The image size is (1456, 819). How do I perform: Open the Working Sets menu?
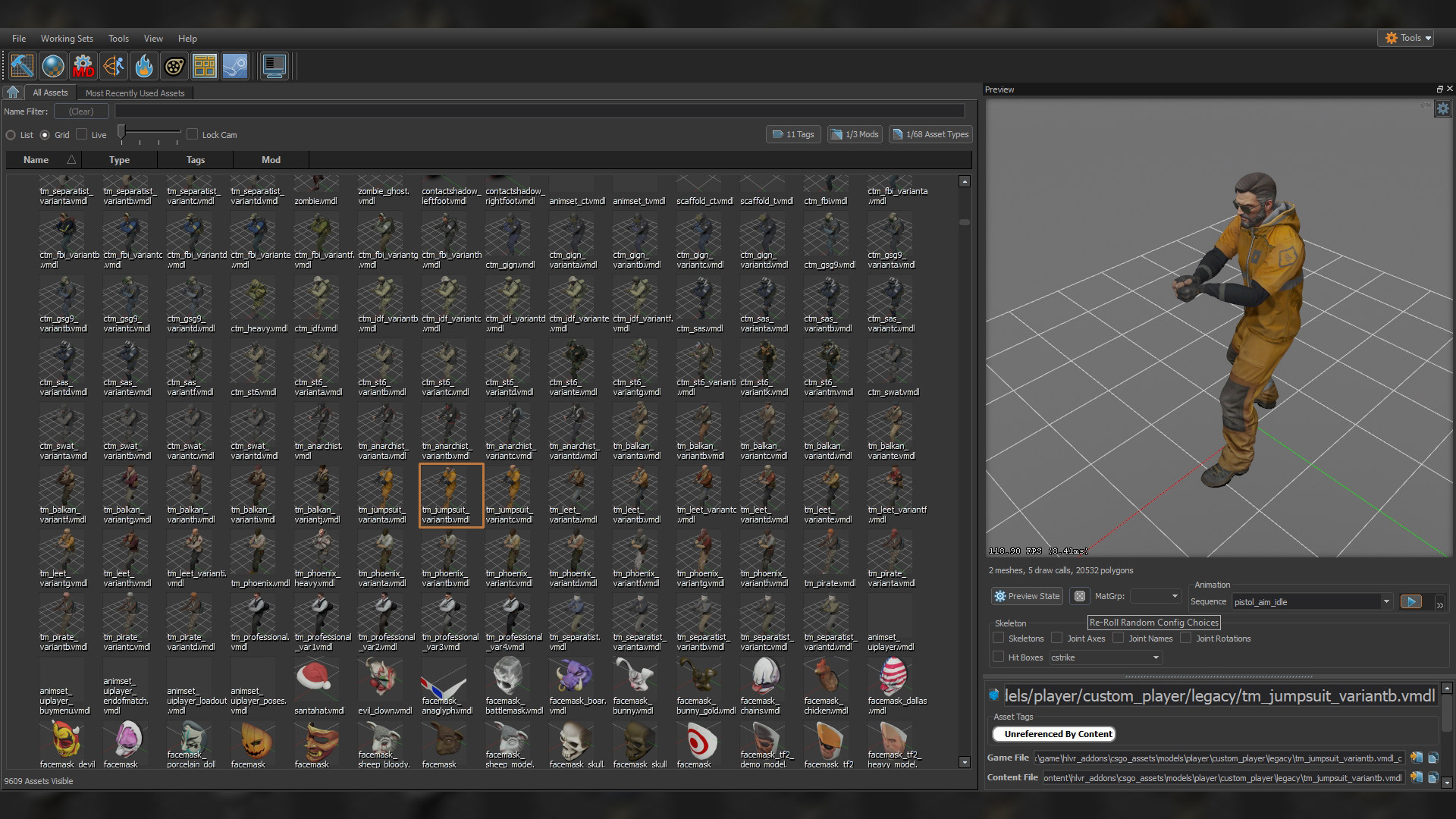pyautogui.click(x=67, y=39)
